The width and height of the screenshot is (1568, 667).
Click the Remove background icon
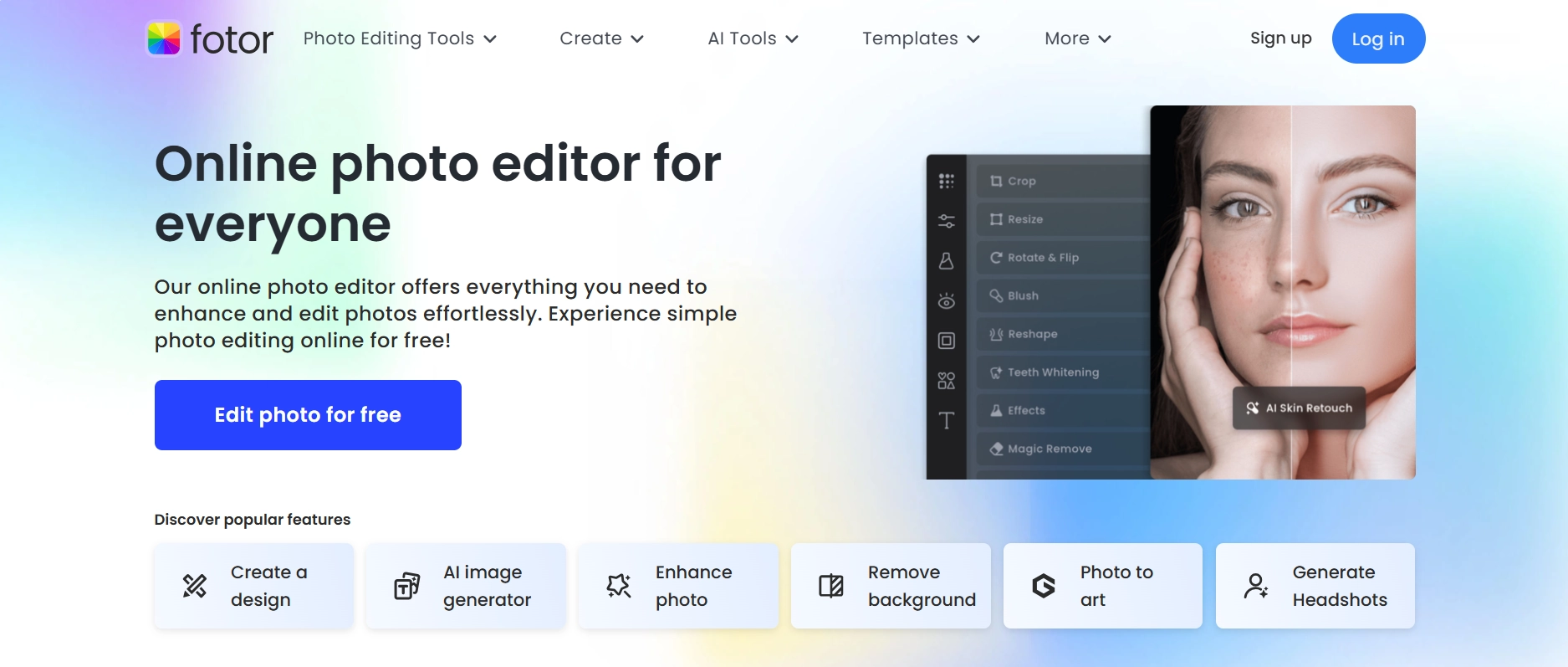tap(831, 586)
